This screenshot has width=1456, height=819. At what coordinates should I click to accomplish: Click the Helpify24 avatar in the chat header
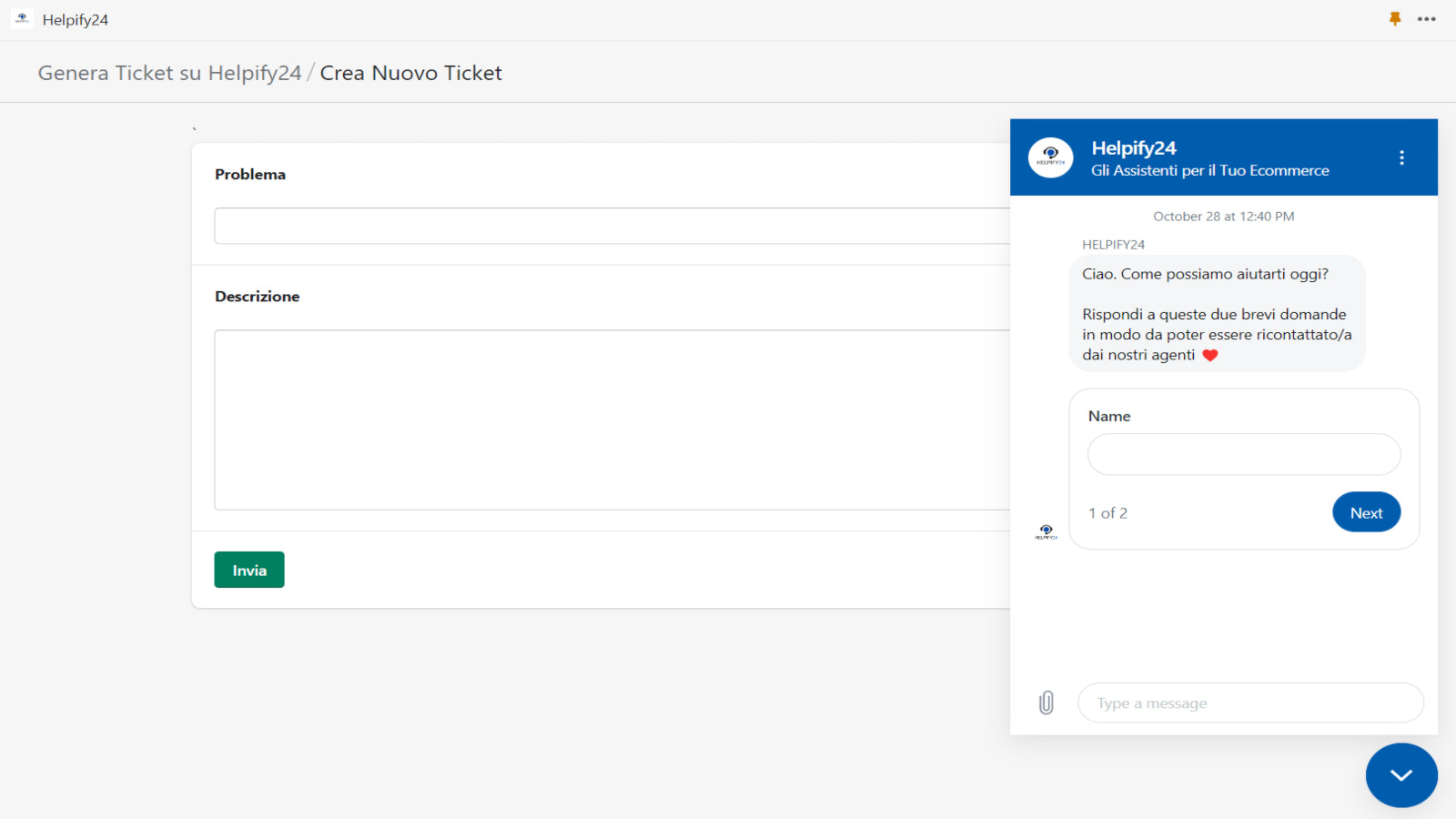(x=1050, y=157)
